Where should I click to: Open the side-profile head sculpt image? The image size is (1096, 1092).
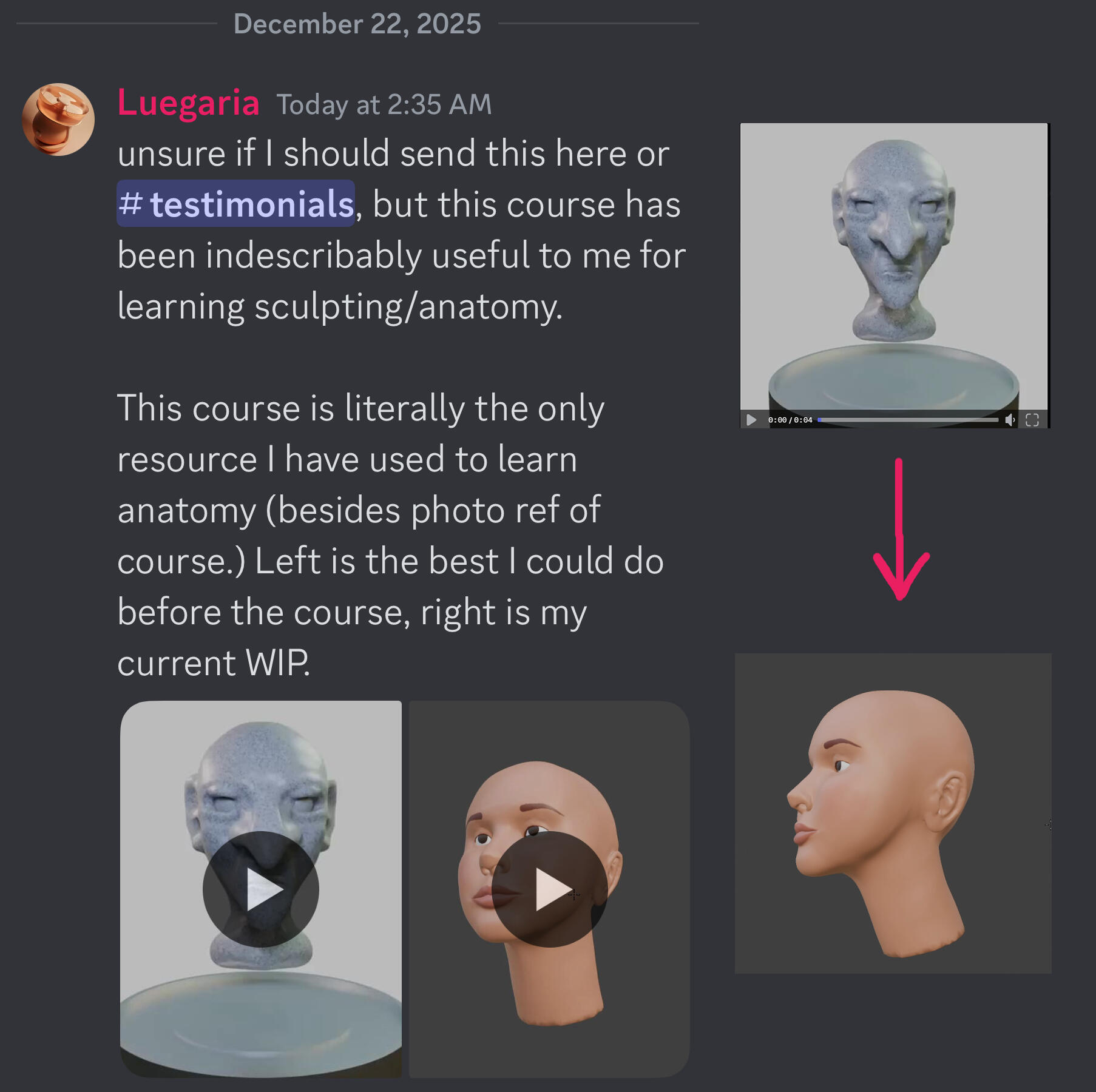pos(893,813)
